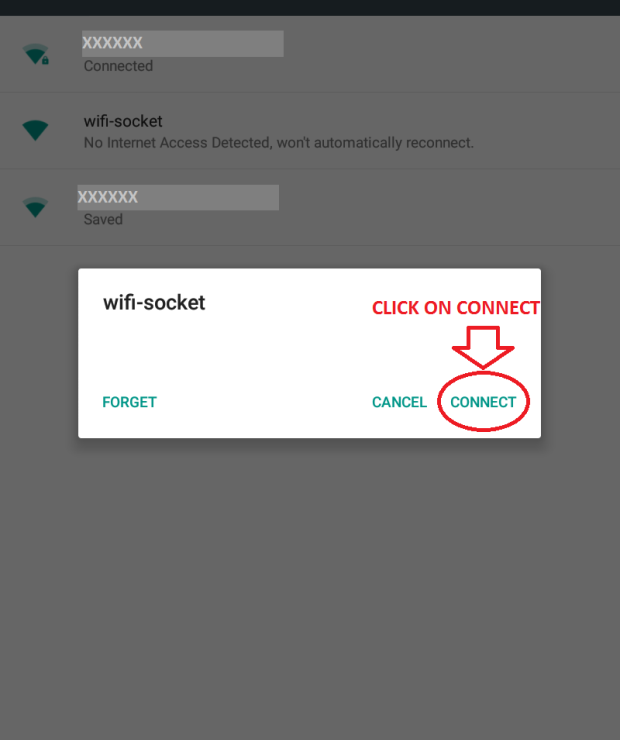
Task: Click the "Connected" status label
Action: 118,66
